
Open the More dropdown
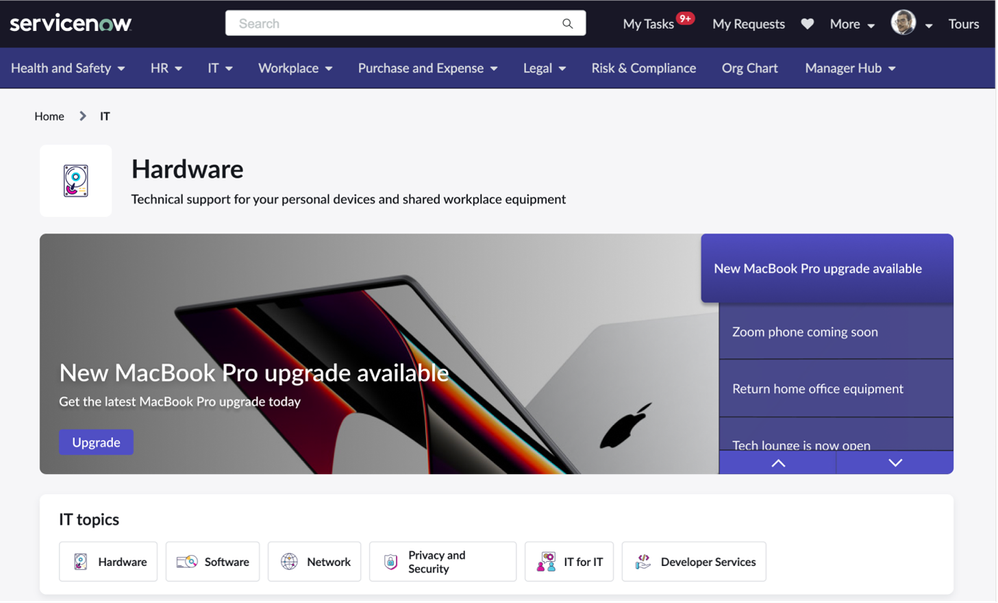[852, 24]
